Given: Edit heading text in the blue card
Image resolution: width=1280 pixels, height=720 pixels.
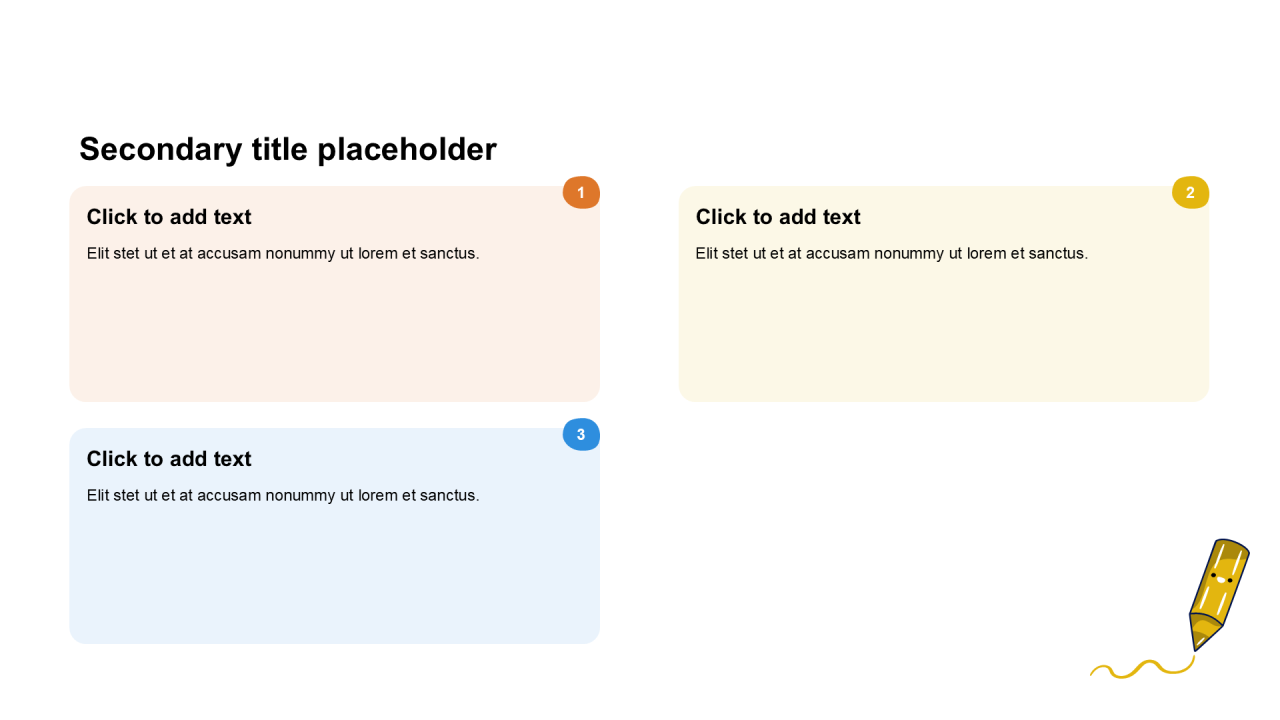Looking at the screenshot, I should coord(169,459).
